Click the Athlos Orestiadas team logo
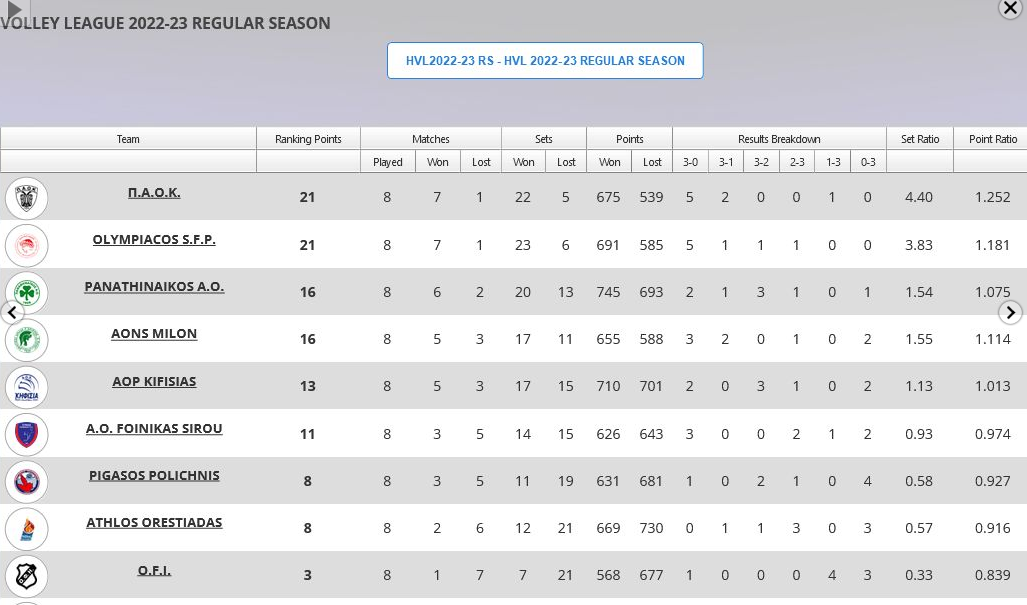 26,528
